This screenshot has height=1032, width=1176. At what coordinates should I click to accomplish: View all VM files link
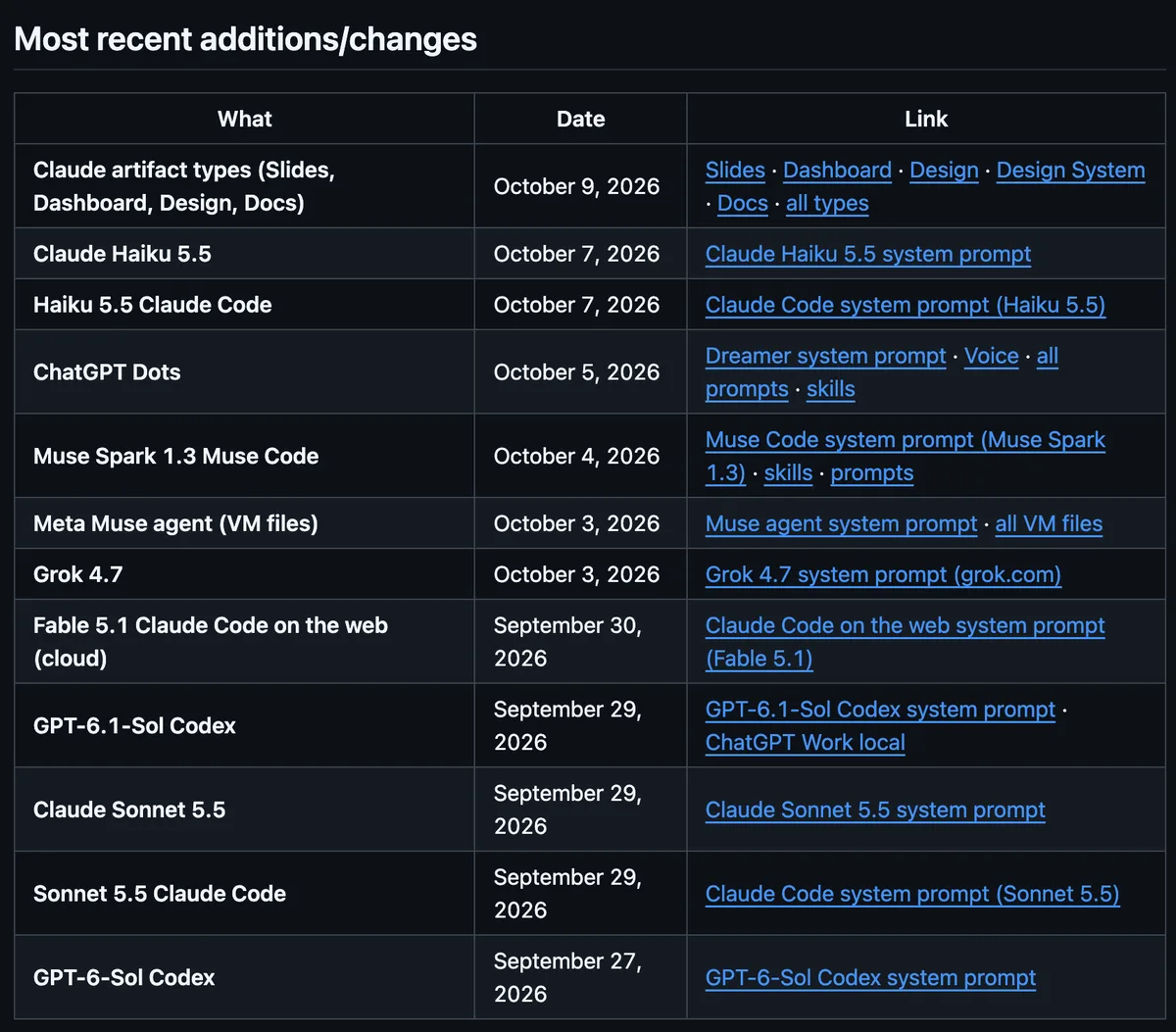click(1049, 525)
